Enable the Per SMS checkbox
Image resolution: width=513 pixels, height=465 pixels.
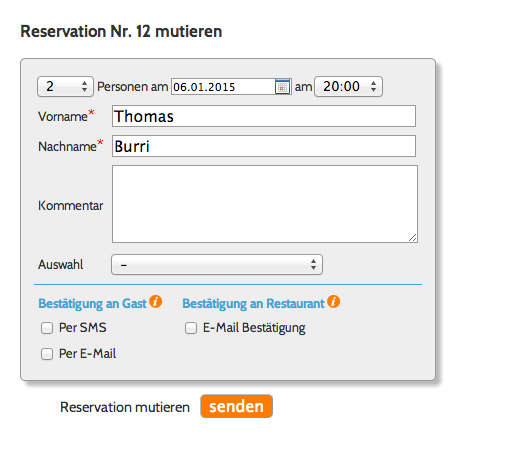[47, 328]
